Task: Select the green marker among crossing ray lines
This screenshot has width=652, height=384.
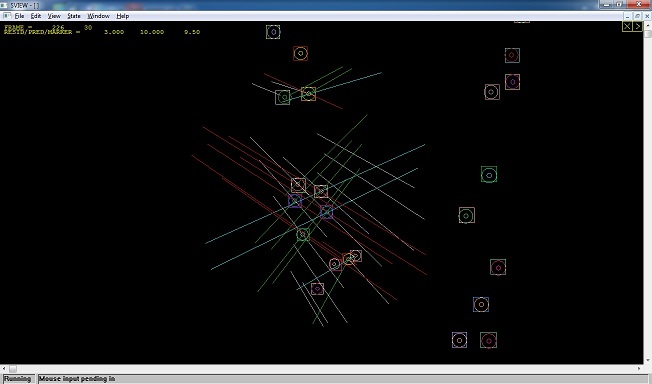Action: (x=303, y=235)
